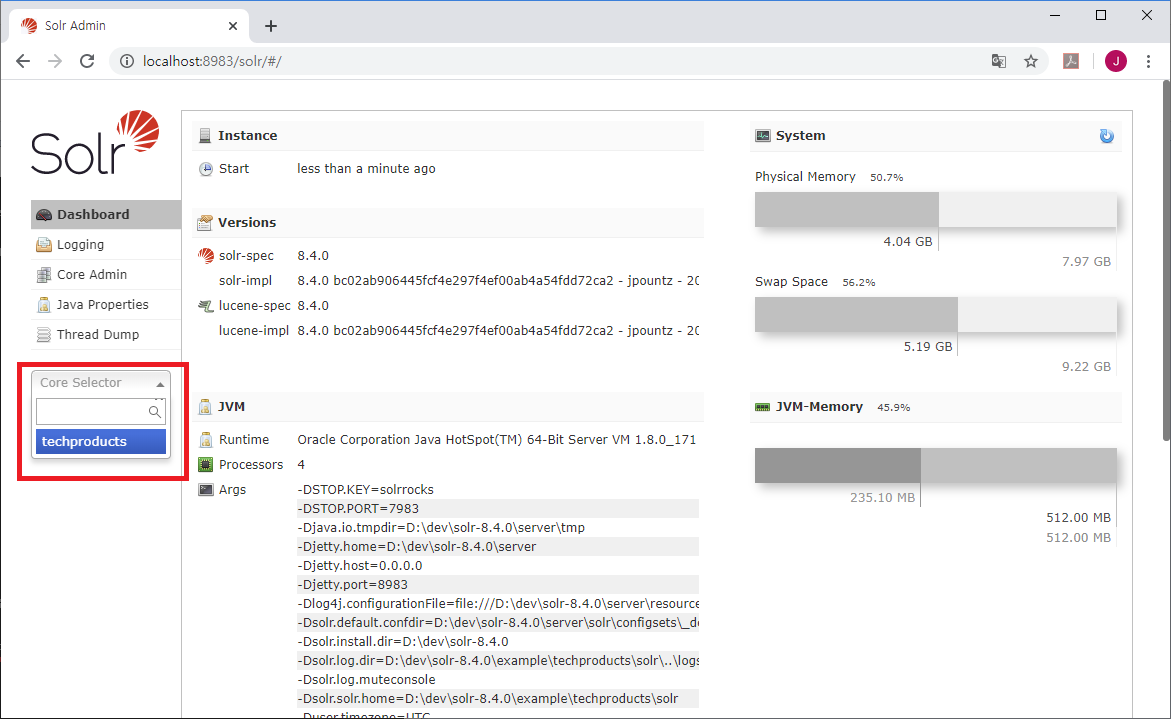Go forward in browser history

55,61
